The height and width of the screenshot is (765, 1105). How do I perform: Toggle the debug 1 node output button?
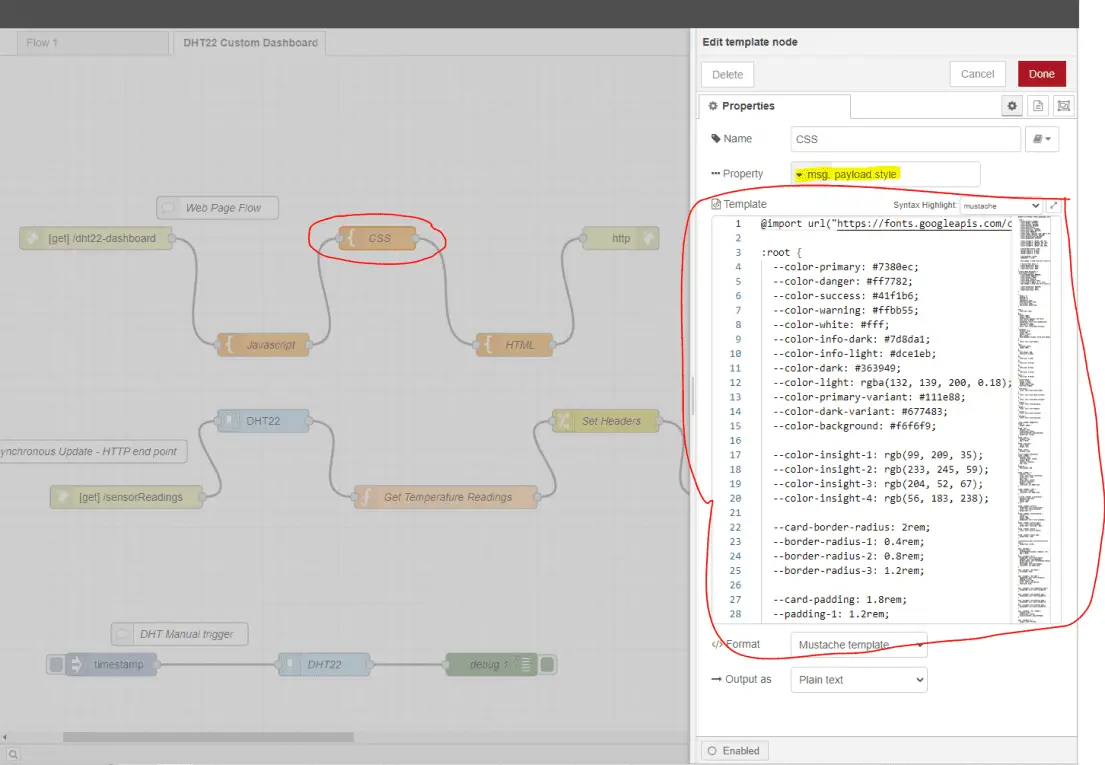click(548, 665)
